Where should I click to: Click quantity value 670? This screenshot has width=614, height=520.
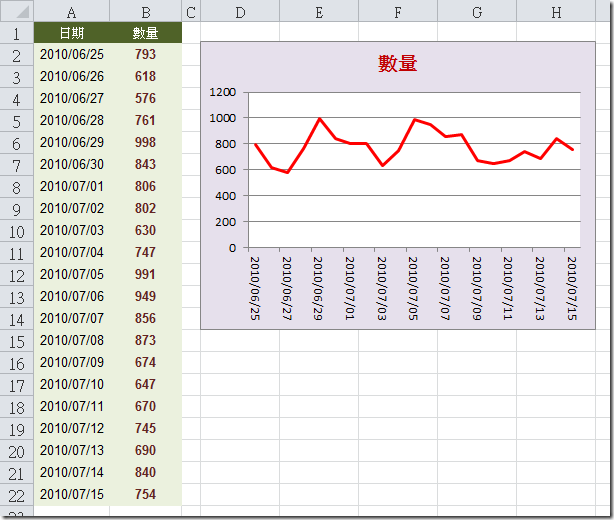[x=145, y=406]
